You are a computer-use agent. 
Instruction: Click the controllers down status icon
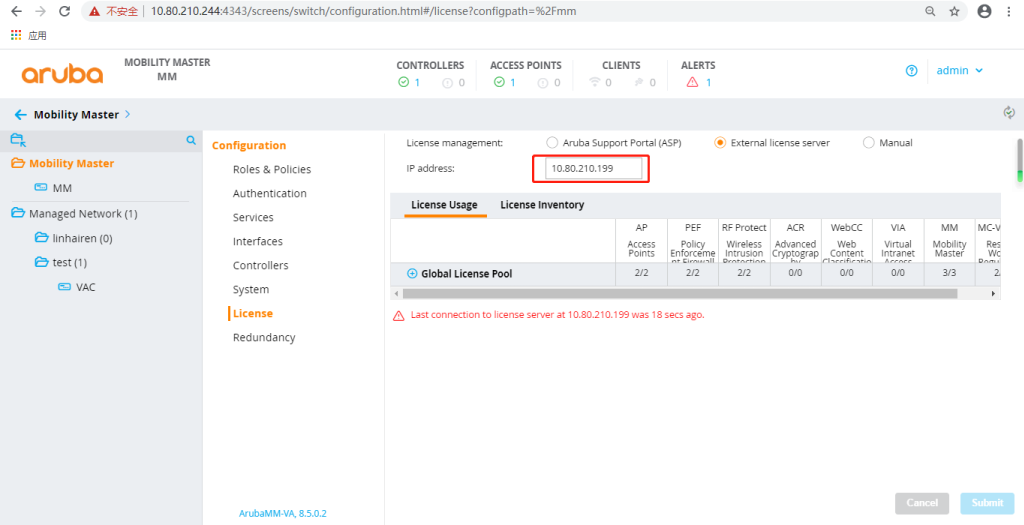(447, 83)
